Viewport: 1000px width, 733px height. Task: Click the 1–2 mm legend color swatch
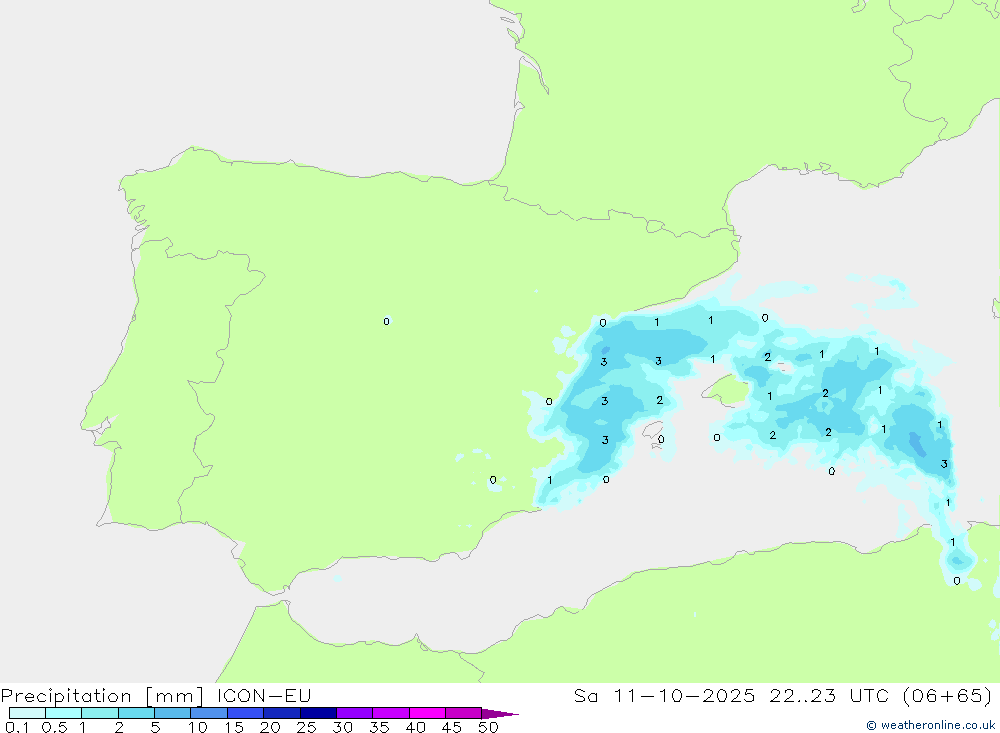pos(100,713)
